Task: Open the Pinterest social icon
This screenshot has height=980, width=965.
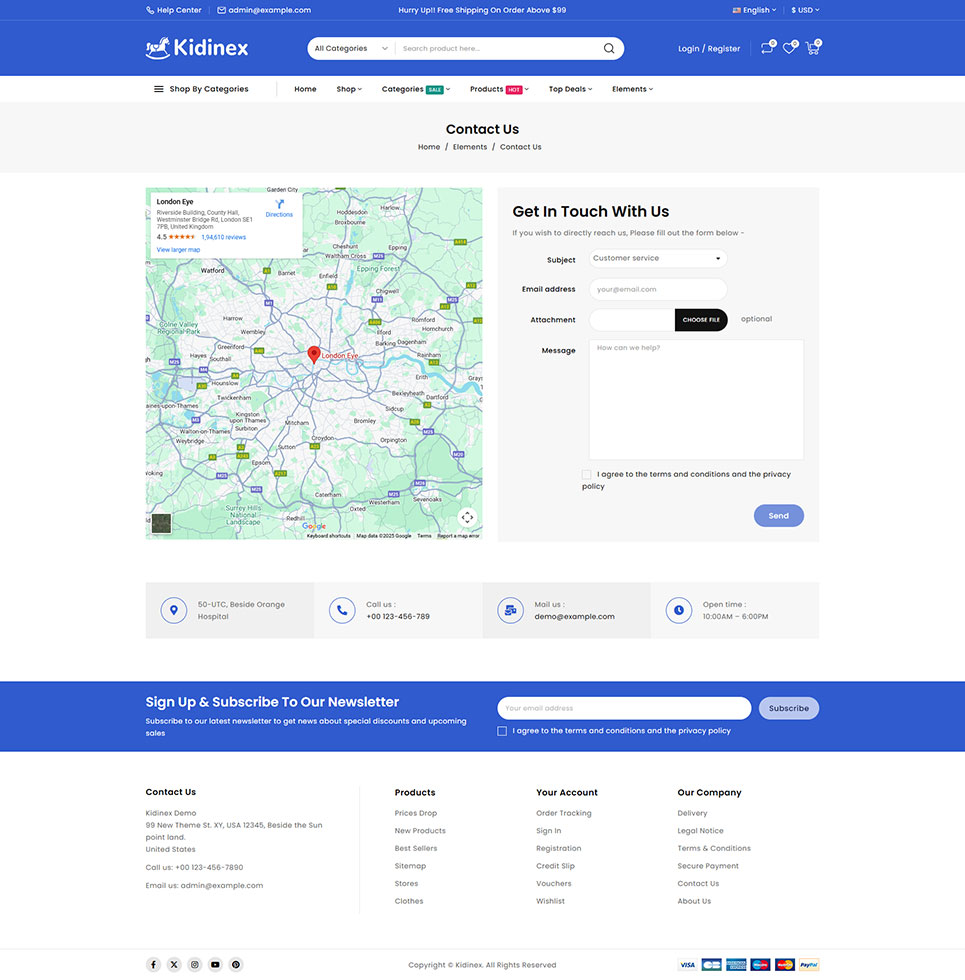Action: pyautogui.click(x=236, y=964)
